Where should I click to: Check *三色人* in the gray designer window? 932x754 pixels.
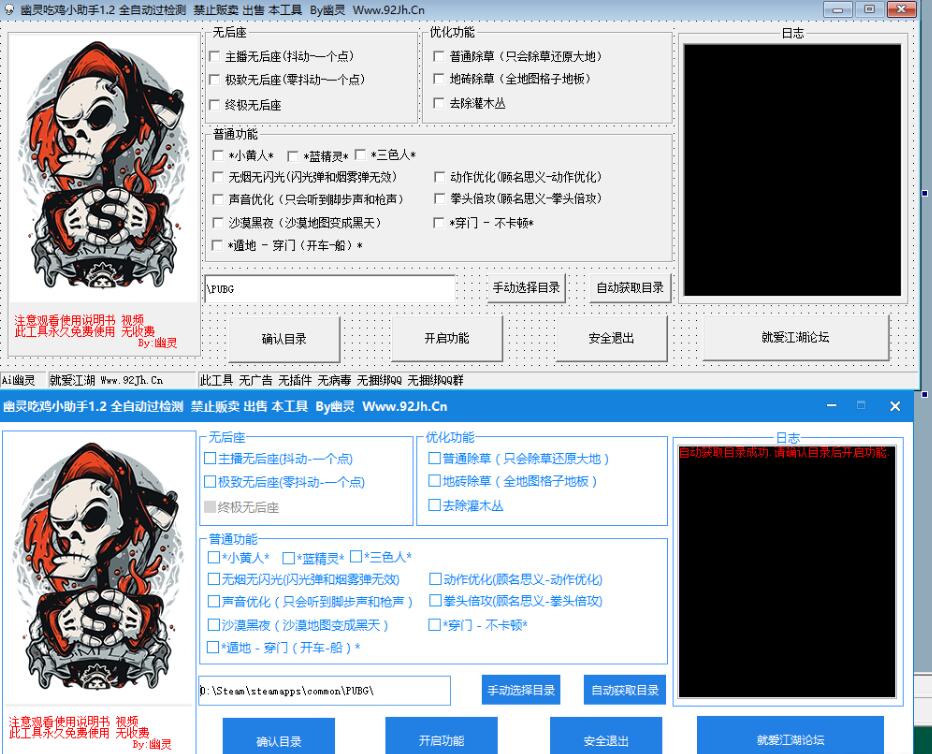(360, 154)
